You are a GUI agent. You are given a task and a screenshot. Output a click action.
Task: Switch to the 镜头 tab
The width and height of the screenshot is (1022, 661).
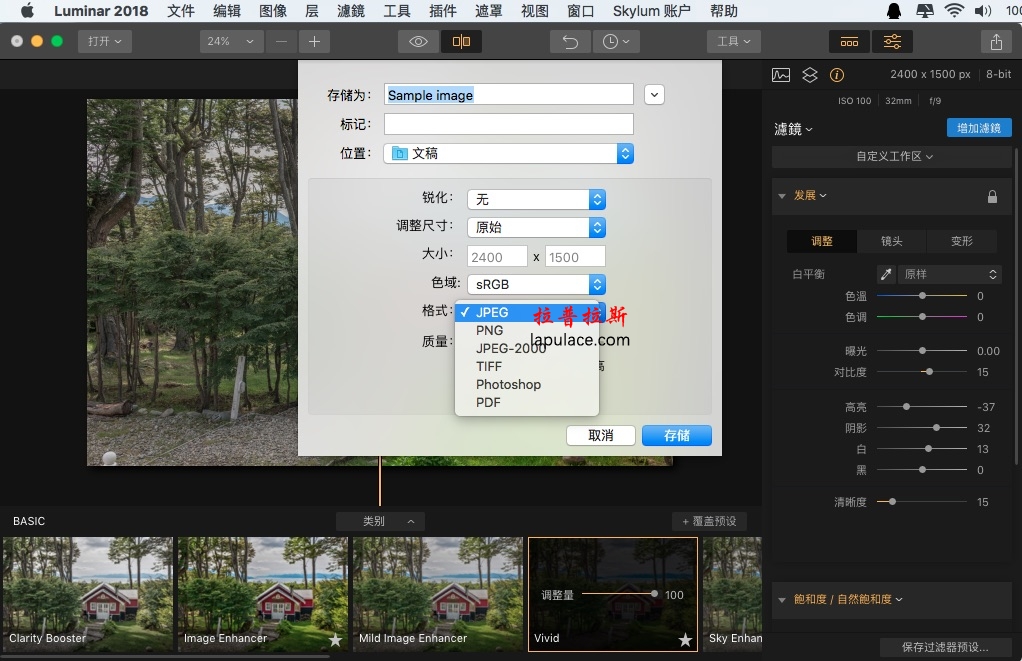(x=892, y=241)
